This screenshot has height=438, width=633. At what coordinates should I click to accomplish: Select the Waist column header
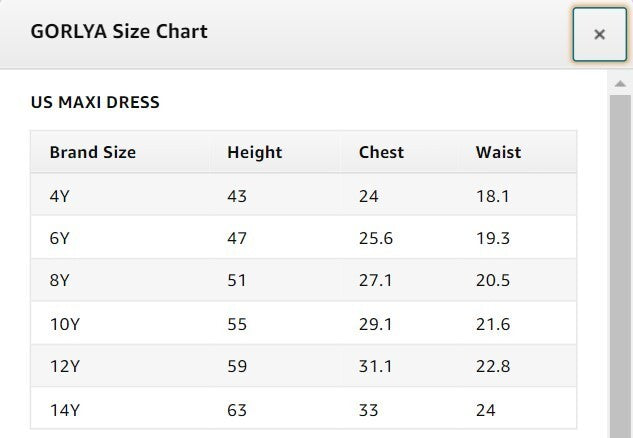(498, 152)
